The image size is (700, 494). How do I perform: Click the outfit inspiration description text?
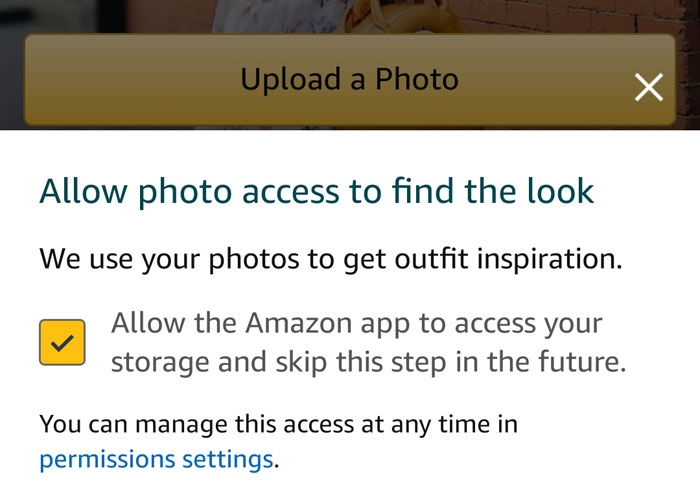(x=330, y=259)
